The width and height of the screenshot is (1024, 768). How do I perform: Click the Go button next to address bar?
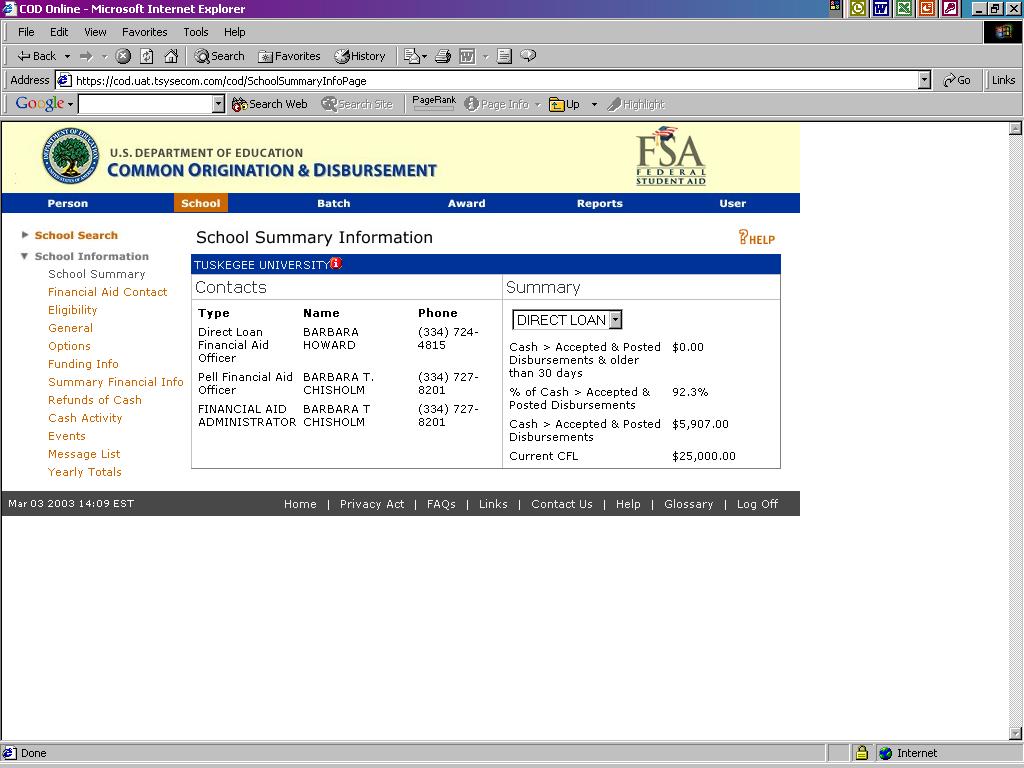(957, 80)
